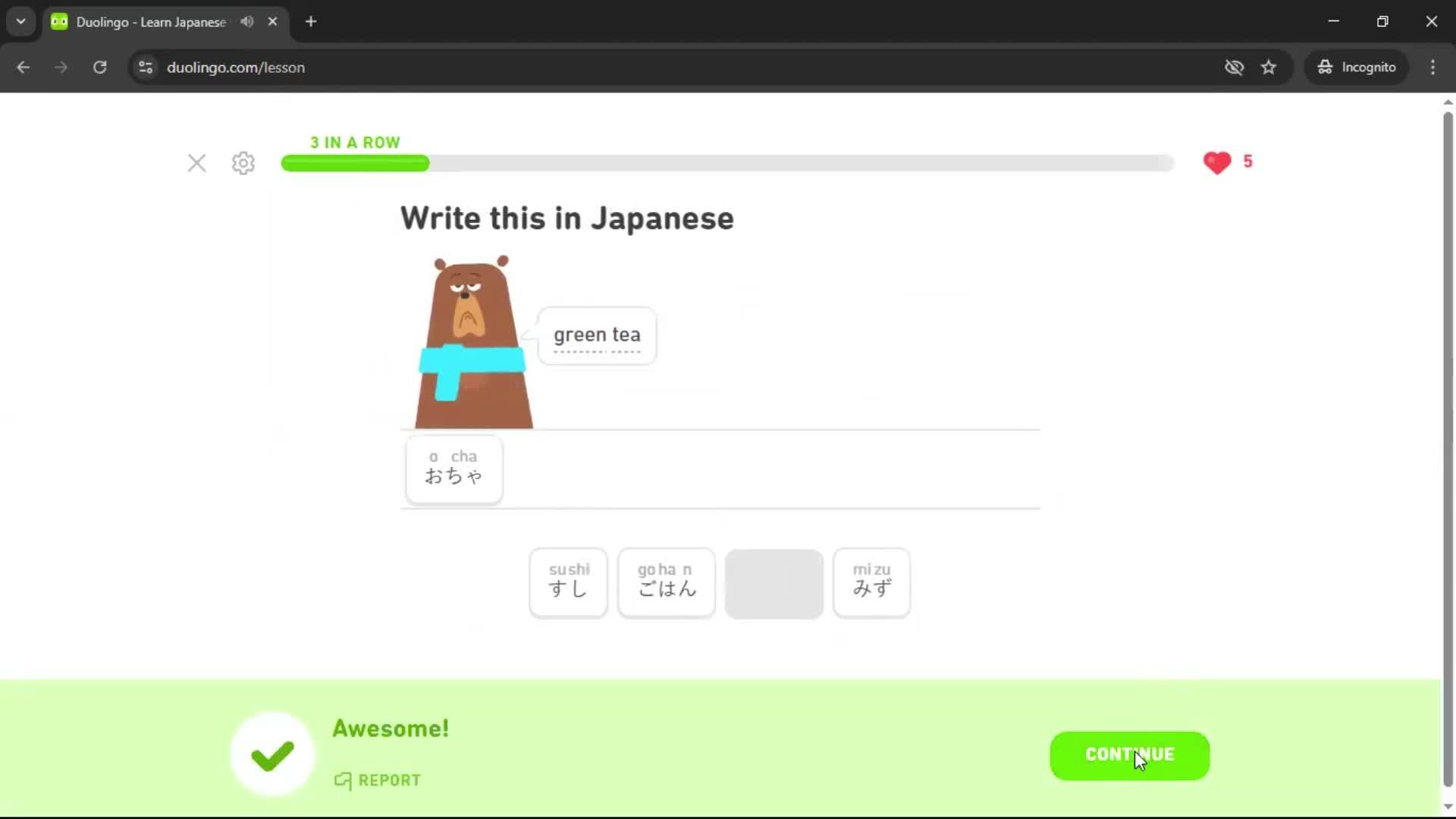Screen dimensions: 1456x819
Task: Switch to the Duolingo - Learn Japanese tab
Action: tap(148, 21)
